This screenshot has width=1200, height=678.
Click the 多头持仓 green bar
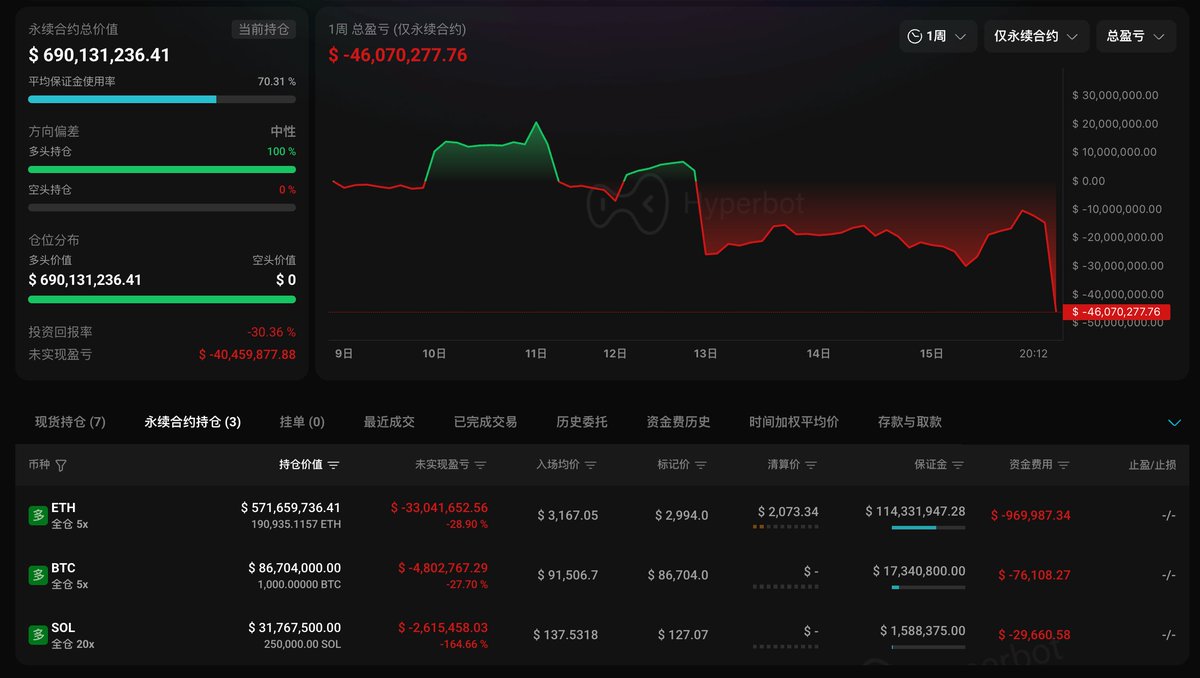162,170
